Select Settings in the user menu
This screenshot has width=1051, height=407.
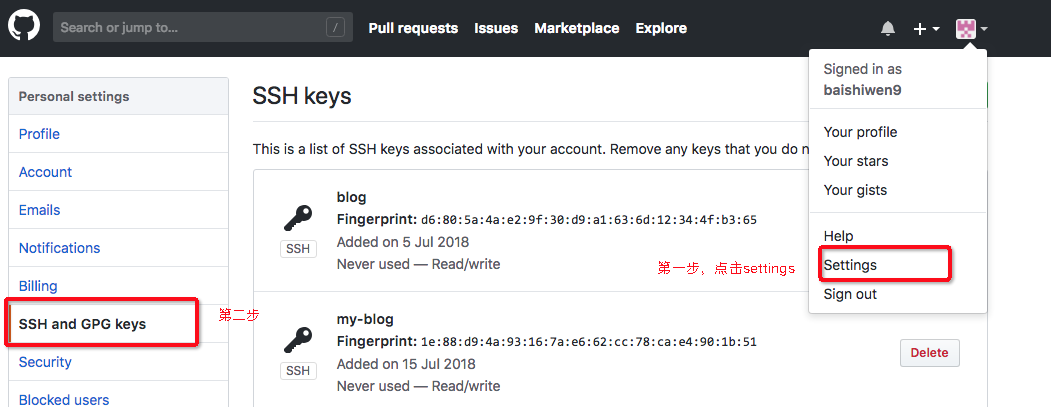click(x=850, y=265)
